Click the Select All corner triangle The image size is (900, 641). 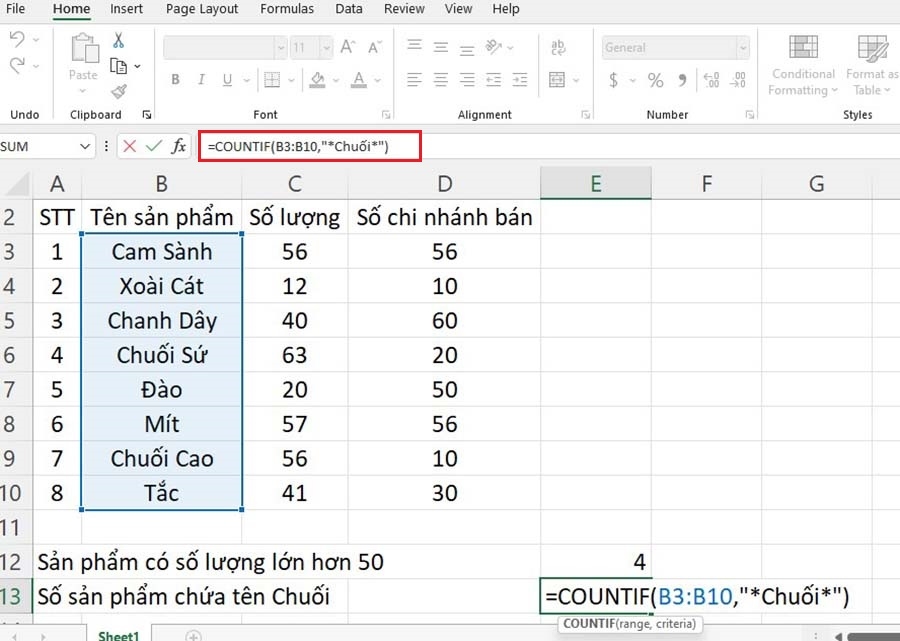pos(18,185)
